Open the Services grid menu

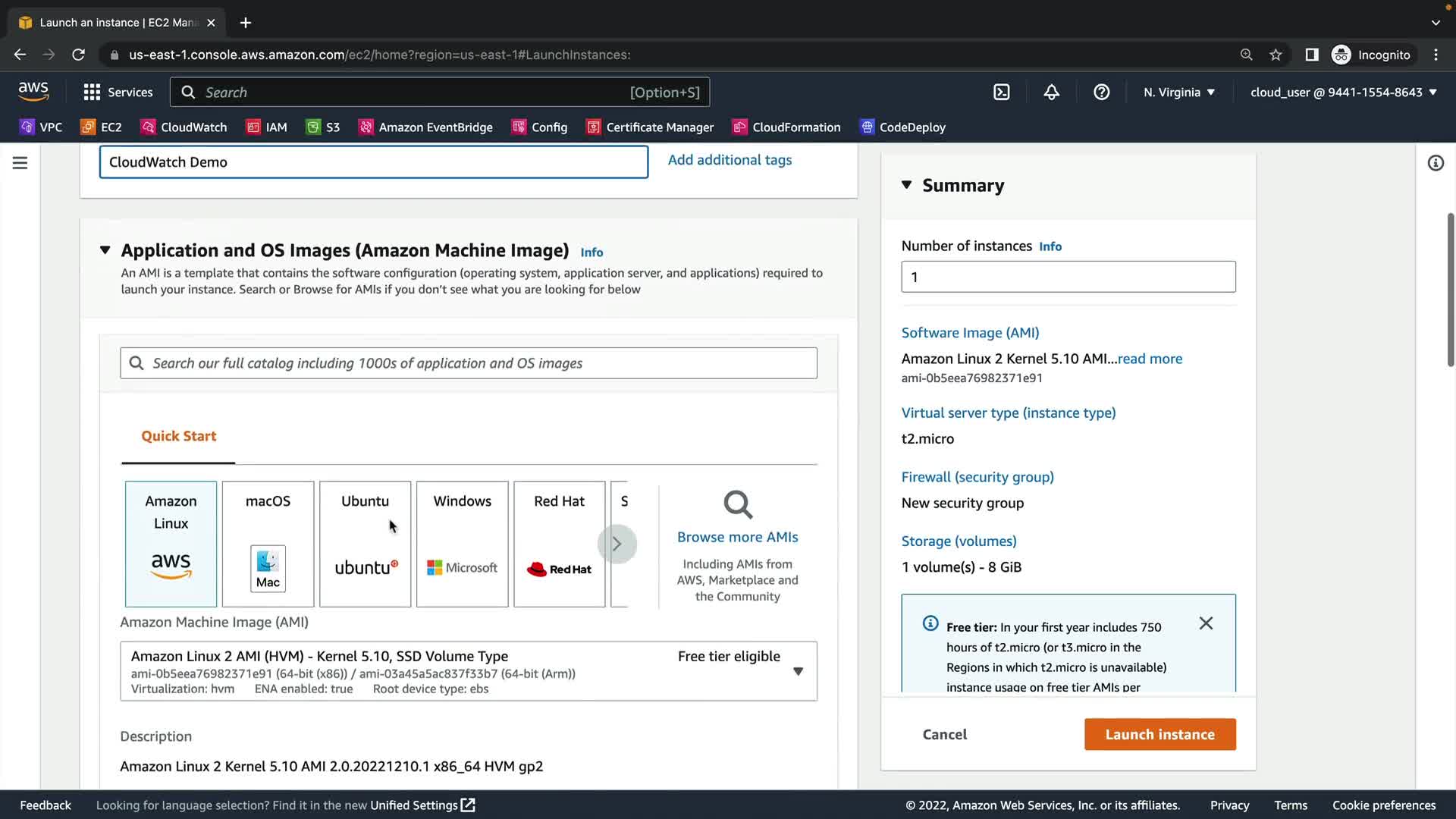(x=92, y=92)
